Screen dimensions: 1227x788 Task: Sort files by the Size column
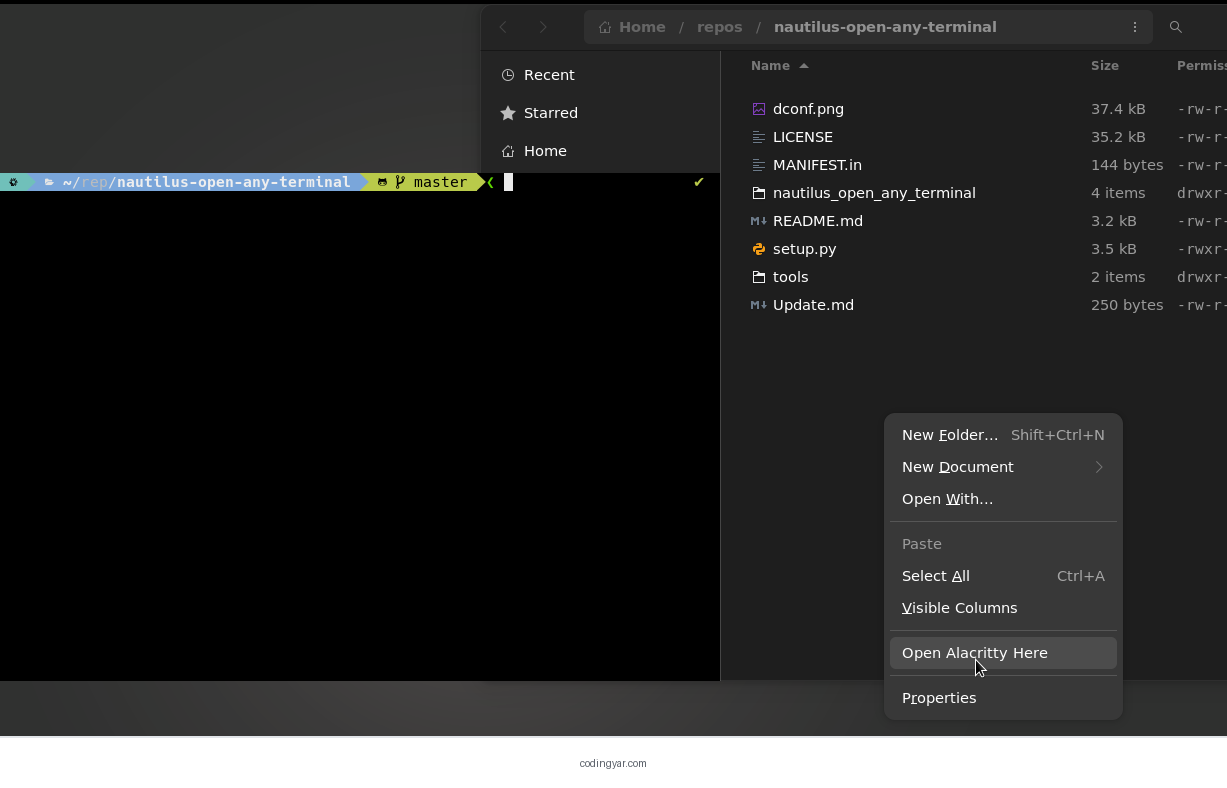pyautogui.click(x=1105, y=66)
